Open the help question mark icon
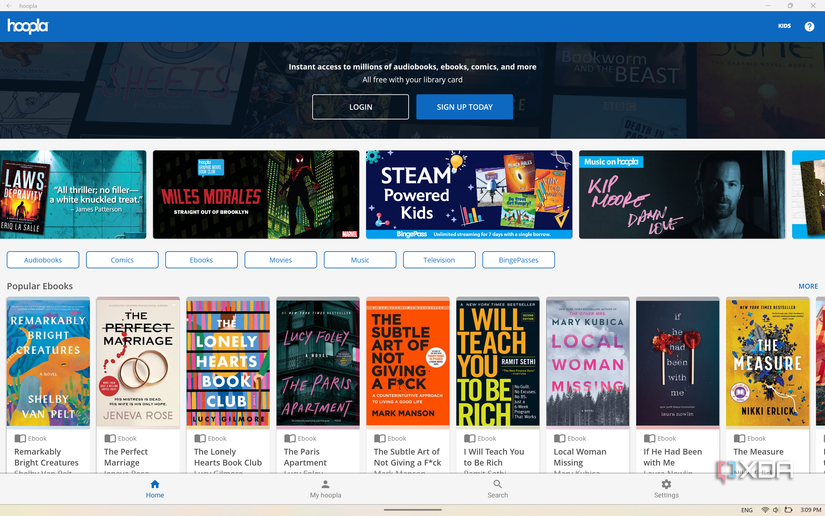825x516 pixels. pyautogui.click(x=809, y=26)
